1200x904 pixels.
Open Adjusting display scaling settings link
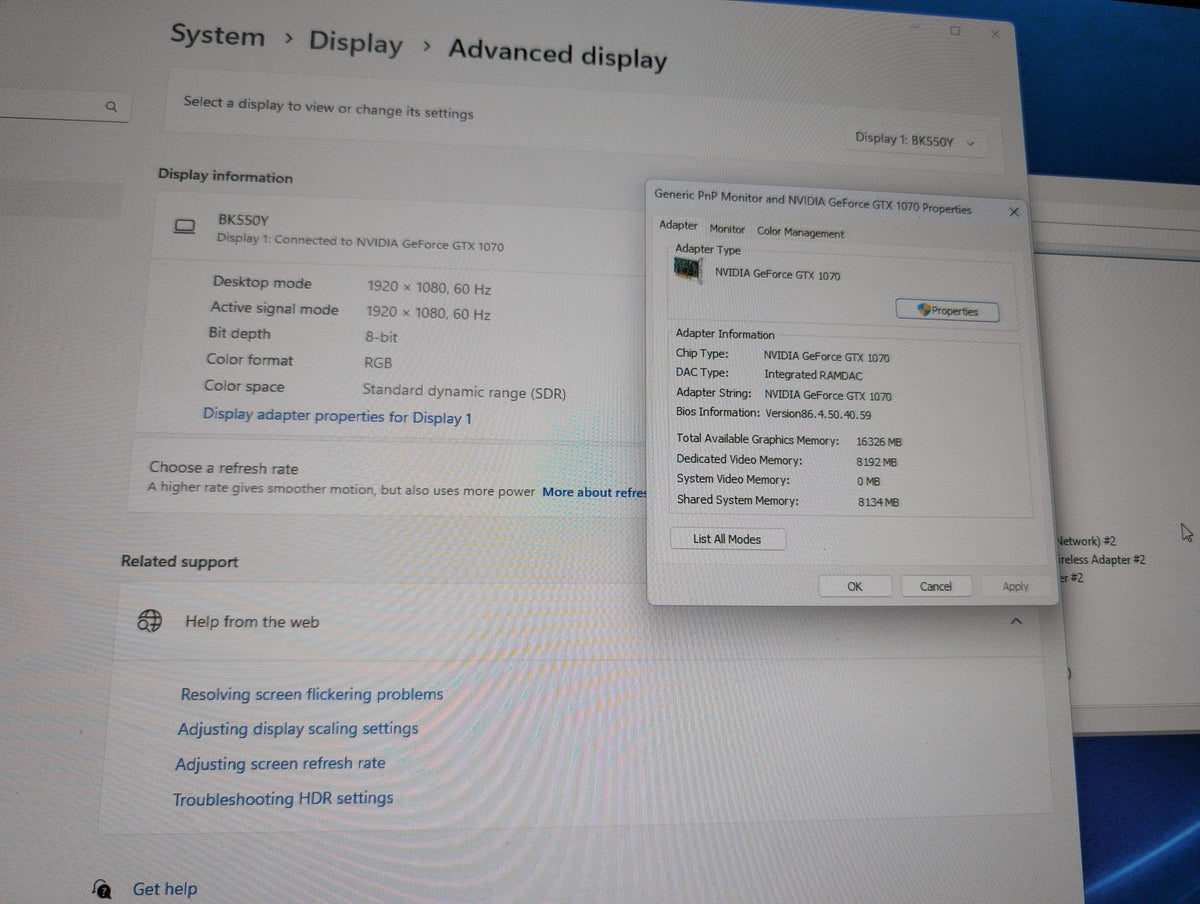298,728
